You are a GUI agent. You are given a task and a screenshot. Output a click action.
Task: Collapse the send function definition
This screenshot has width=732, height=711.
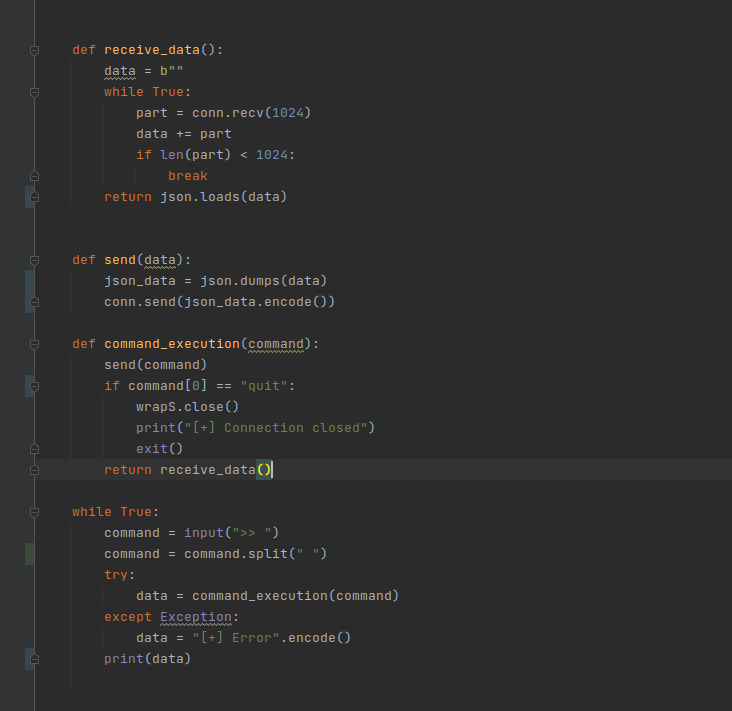click(34, 260)
